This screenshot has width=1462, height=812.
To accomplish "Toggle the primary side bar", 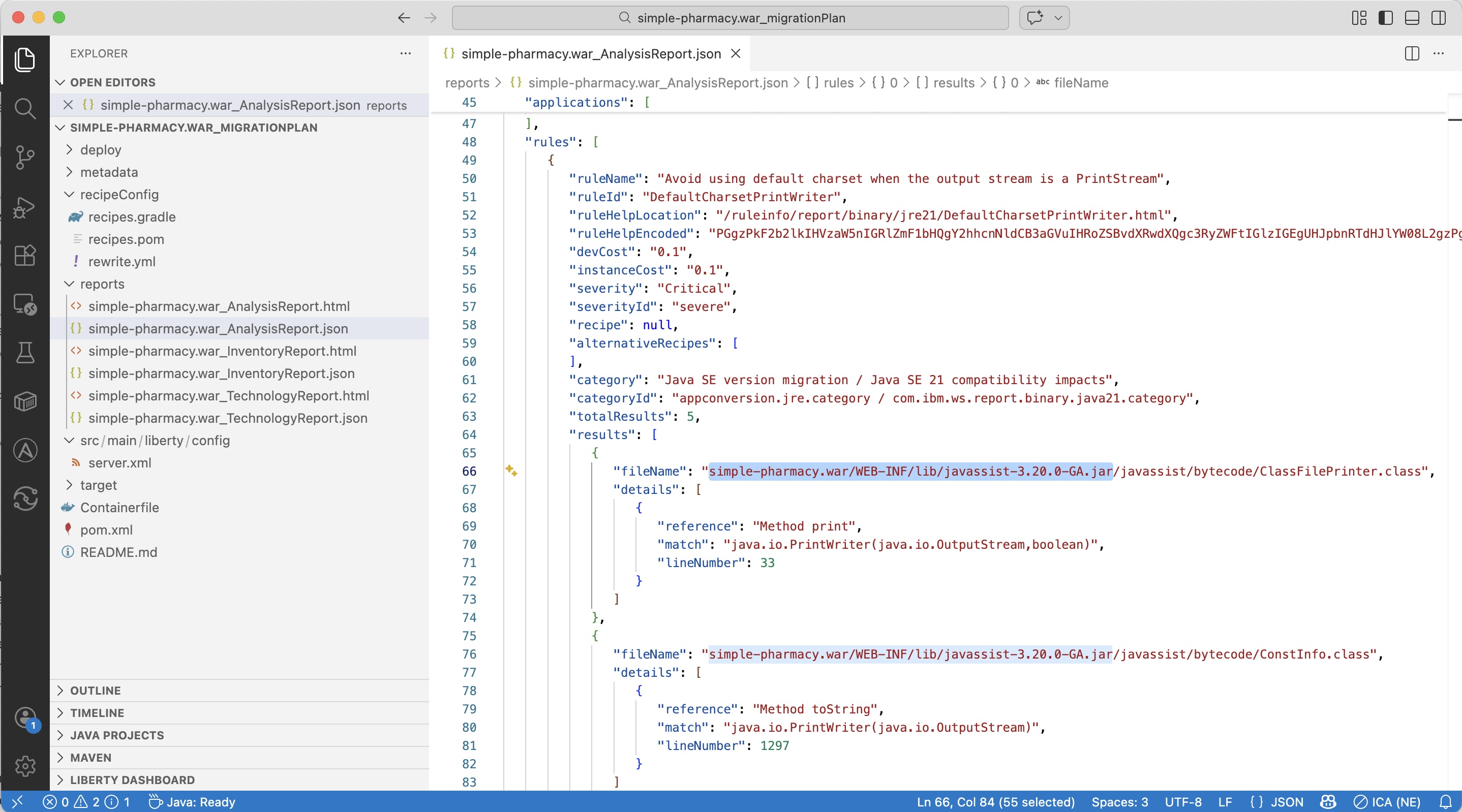I will coord(1385,18).
